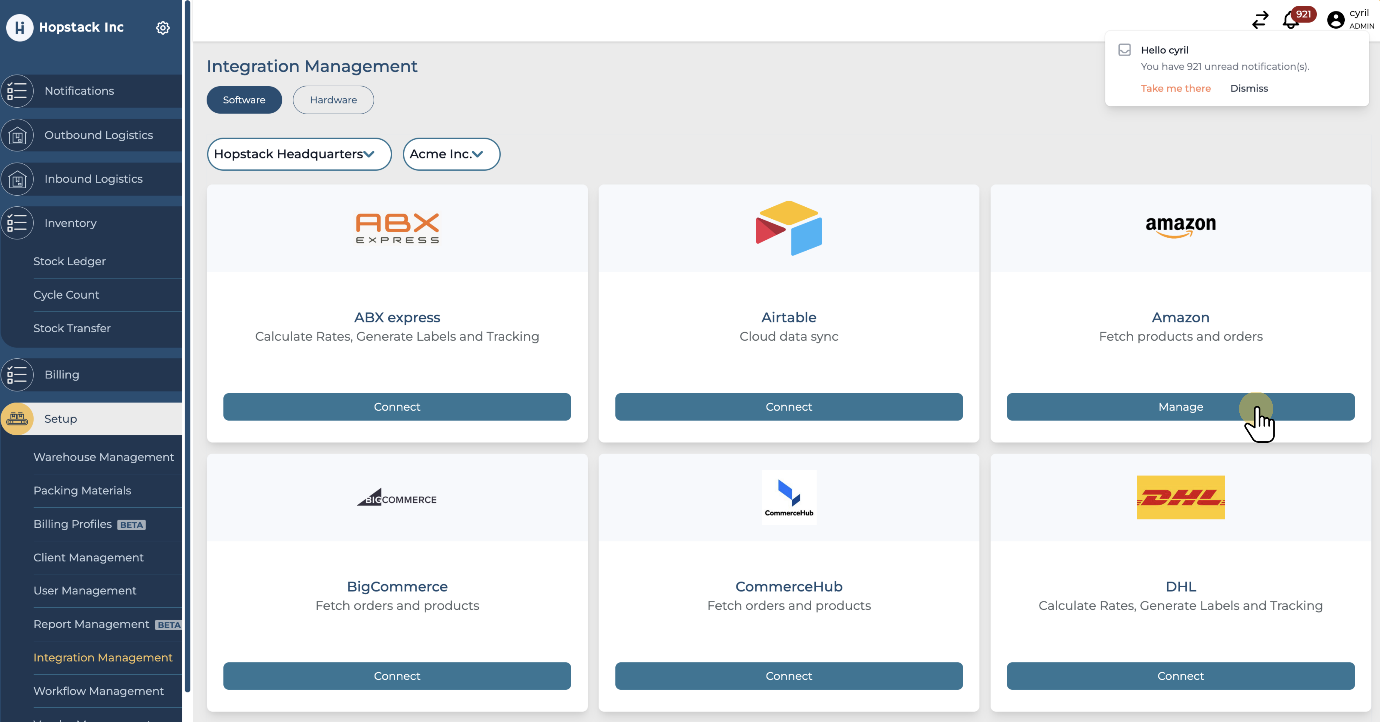Switch to the Hardware tab
1380x722 pixels.
tap(333, 100)
